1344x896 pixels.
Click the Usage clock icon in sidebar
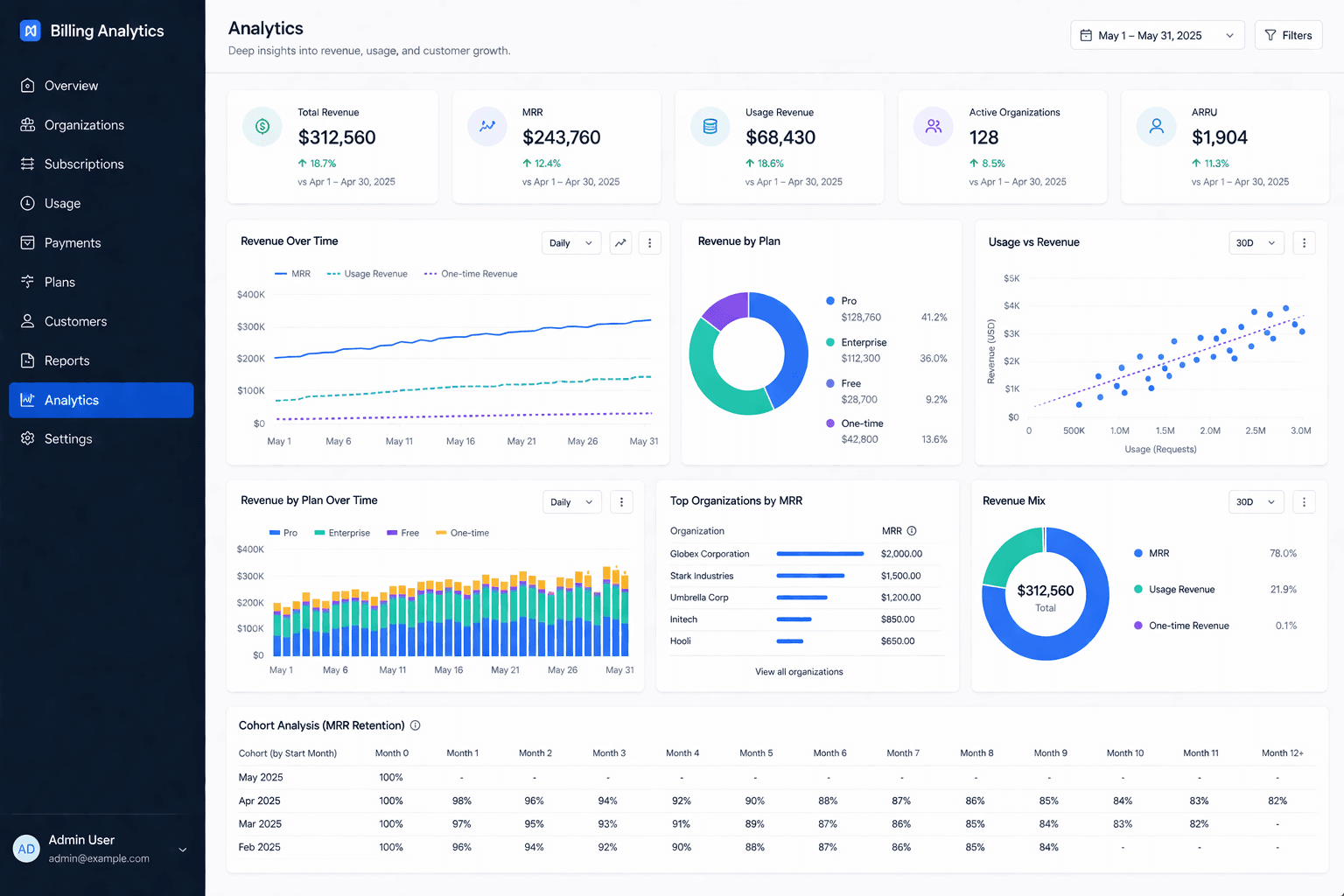pyautogui.click(x=28, y=203)
